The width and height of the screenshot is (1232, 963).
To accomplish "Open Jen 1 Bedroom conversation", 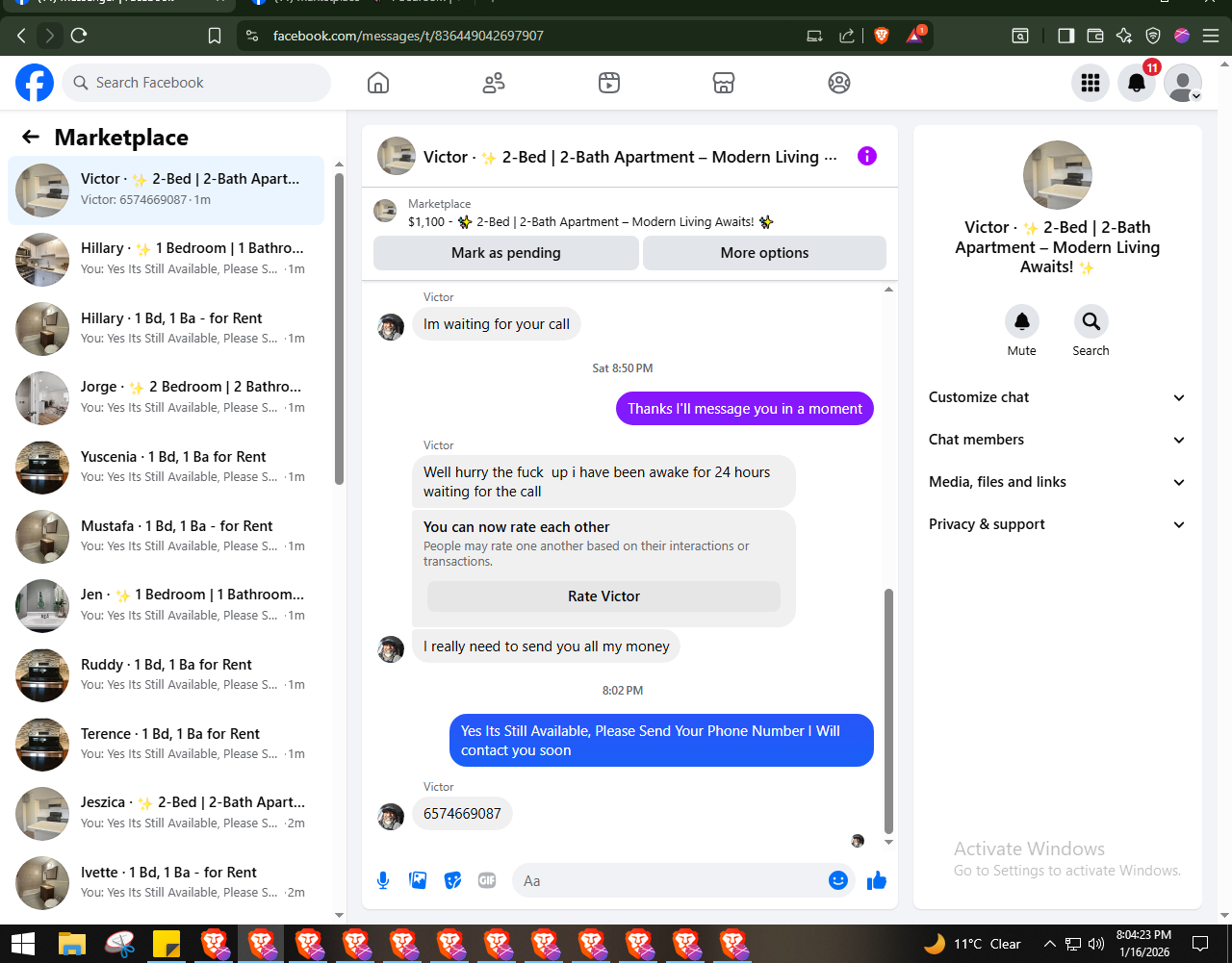I will click(x=166, y=605).
